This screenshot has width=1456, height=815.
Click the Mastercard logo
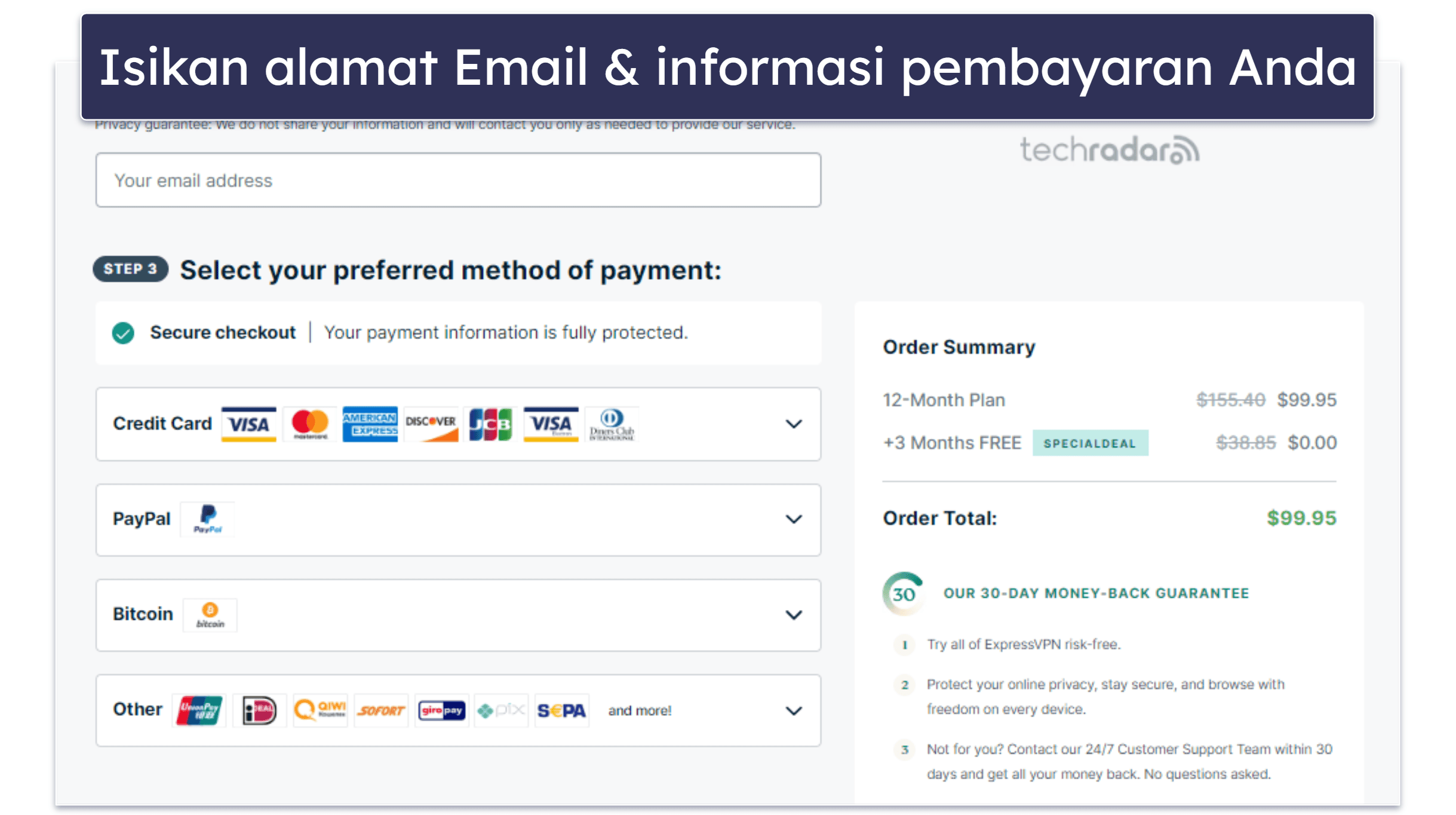pos(309,424)
